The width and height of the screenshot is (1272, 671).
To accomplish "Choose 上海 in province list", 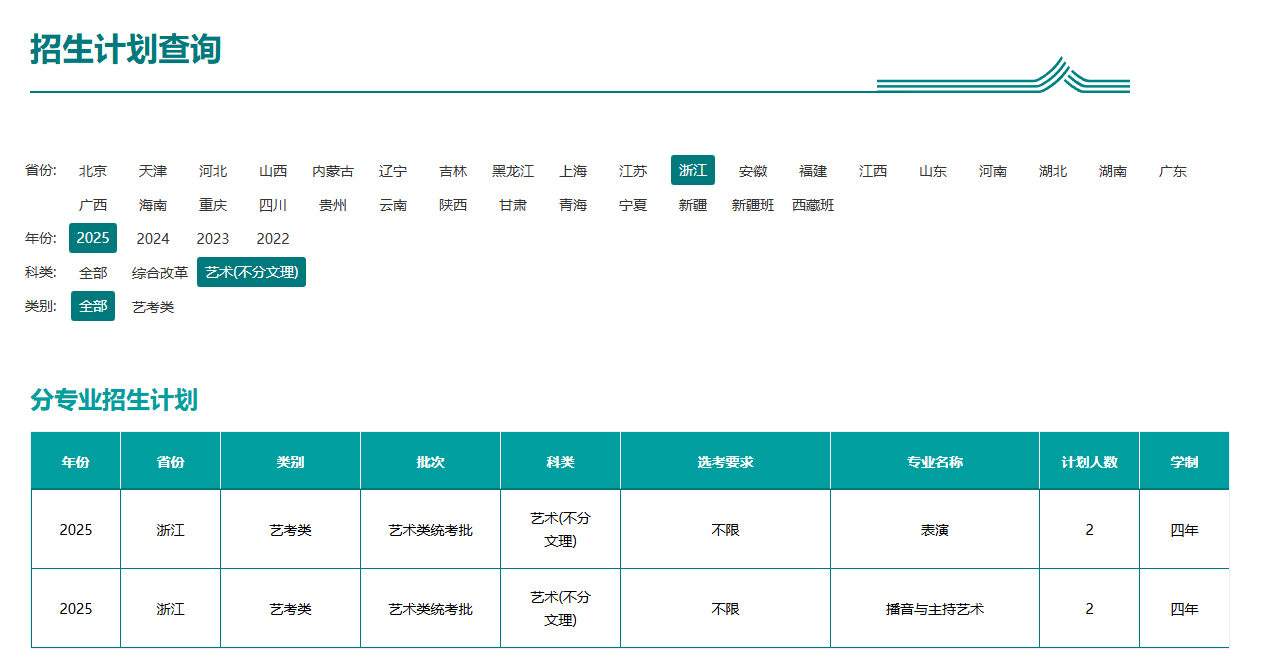I will pos(573,171).
